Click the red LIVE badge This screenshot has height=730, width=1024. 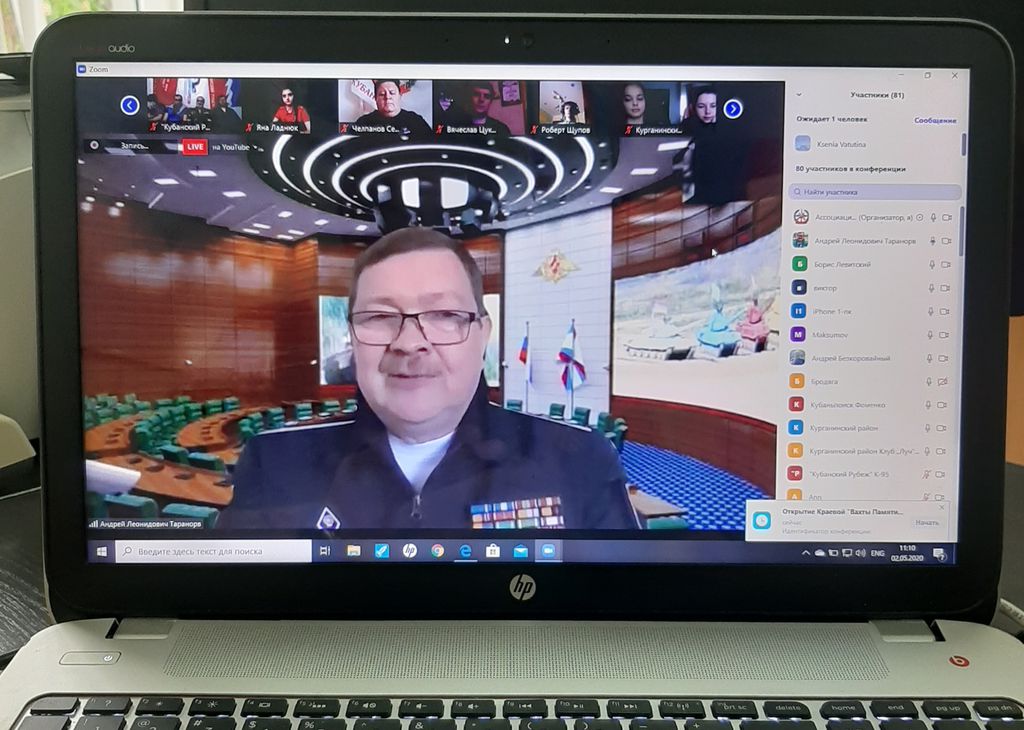[x=195, y=147]
